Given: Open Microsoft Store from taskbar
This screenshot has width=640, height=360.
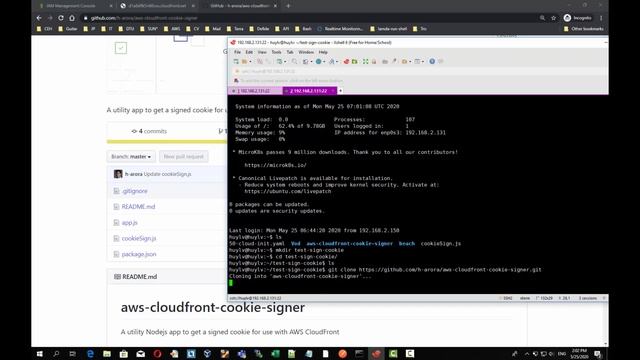Looking at the screenshot, I should click(124, 354).
